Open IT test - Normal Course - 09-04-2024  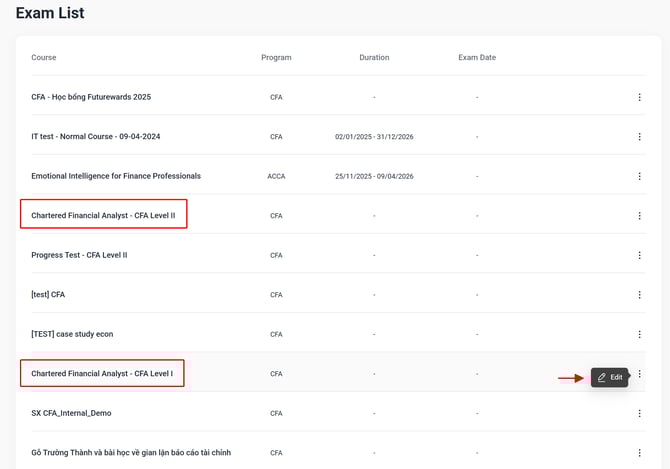pyautogui.click(x=95, y=137)
